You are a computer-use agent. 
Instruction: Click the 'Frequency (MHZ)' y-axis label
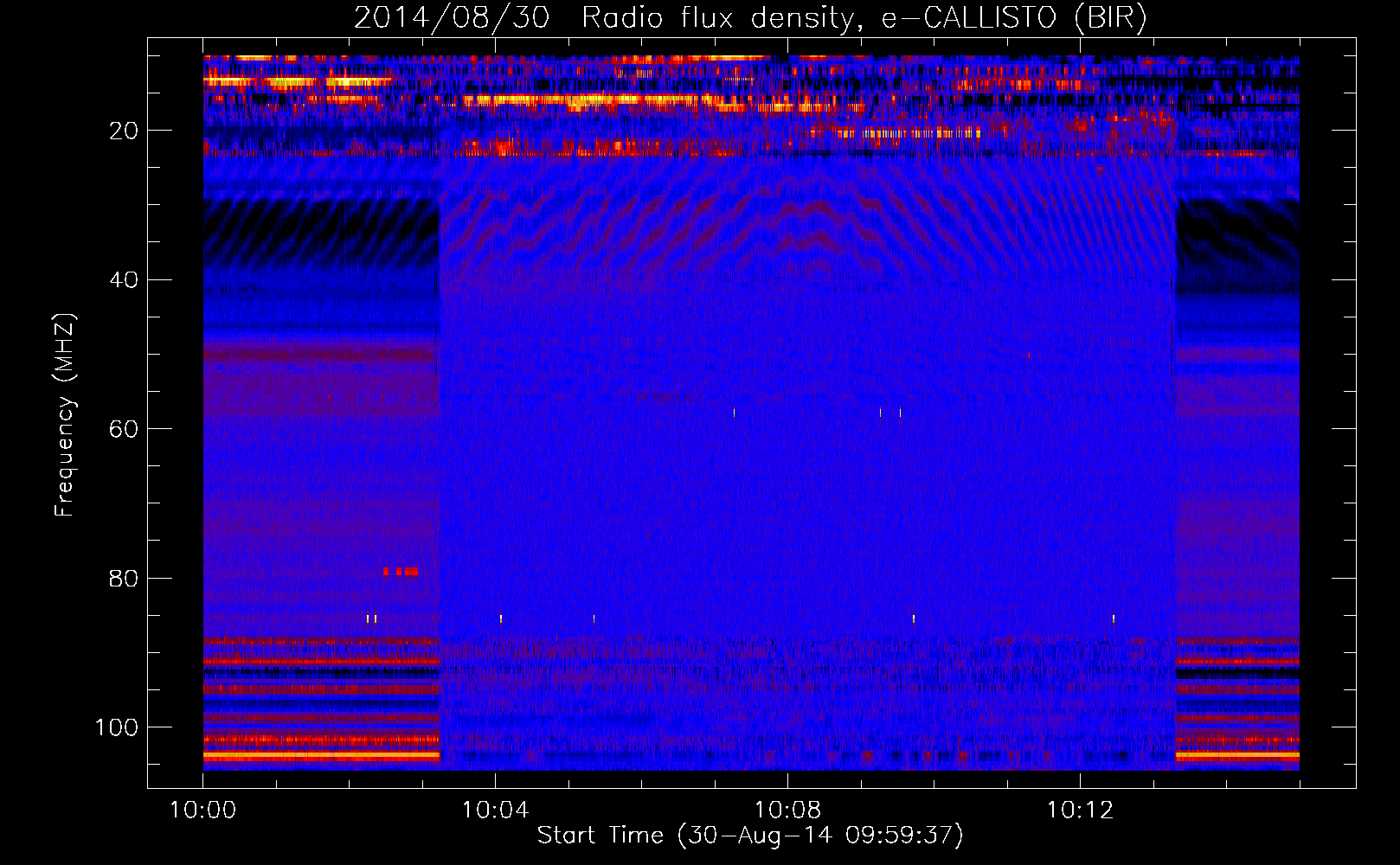pos(65,414)
